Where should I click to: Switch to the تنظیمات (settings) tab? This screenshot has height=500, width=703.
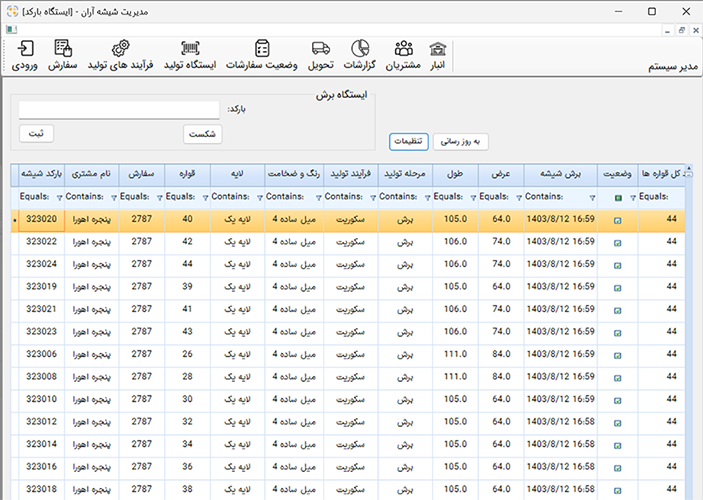(409, 142)
